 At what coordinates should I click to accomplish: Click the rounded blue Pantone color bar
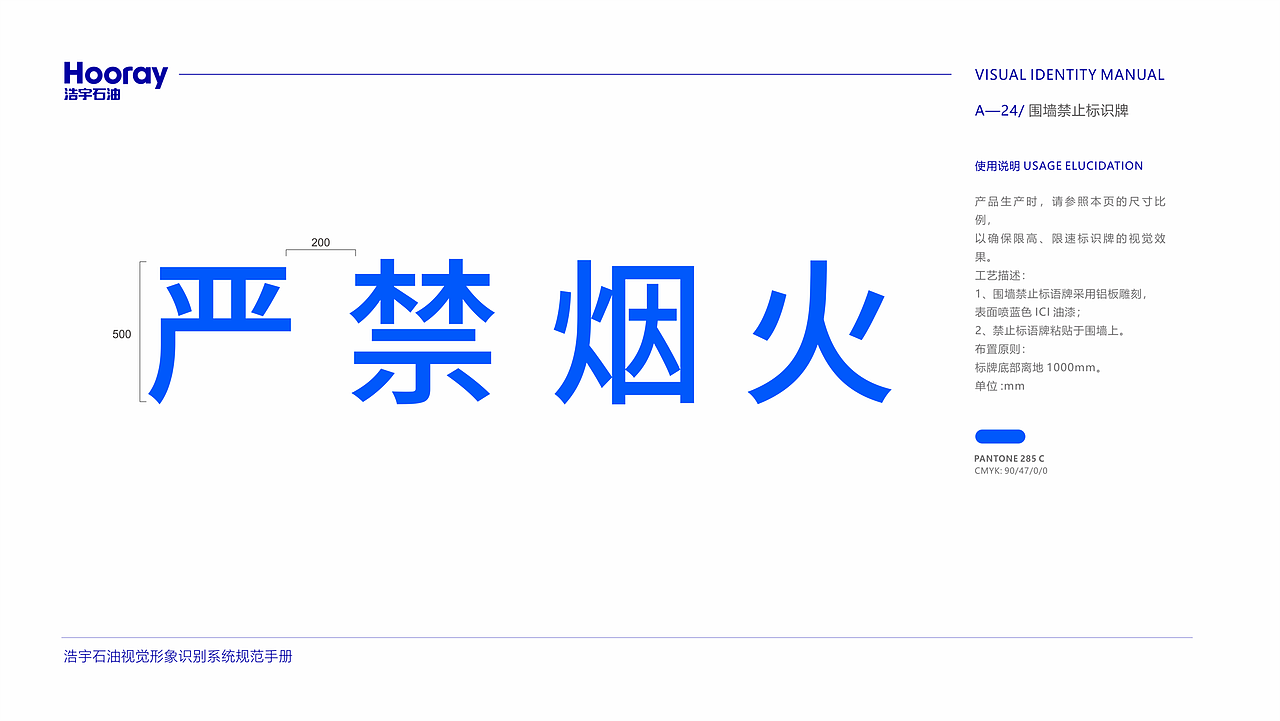tap(999, 436)
